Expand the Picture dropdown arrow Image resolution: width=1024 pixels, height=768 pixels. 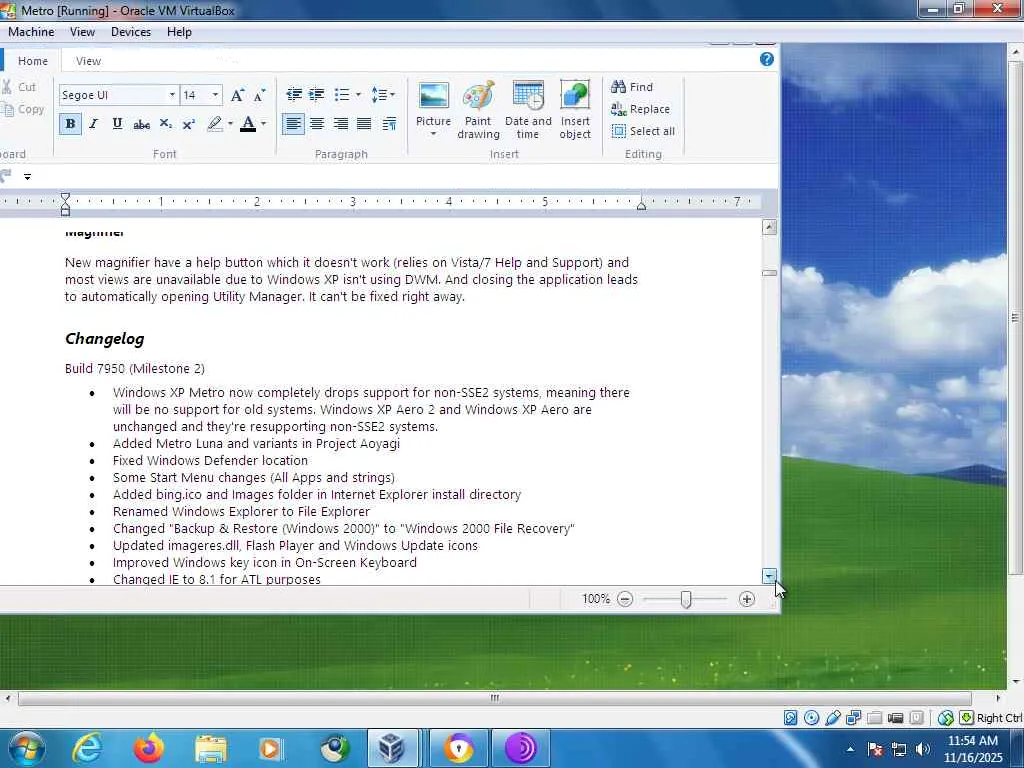(x=434, y=135)
